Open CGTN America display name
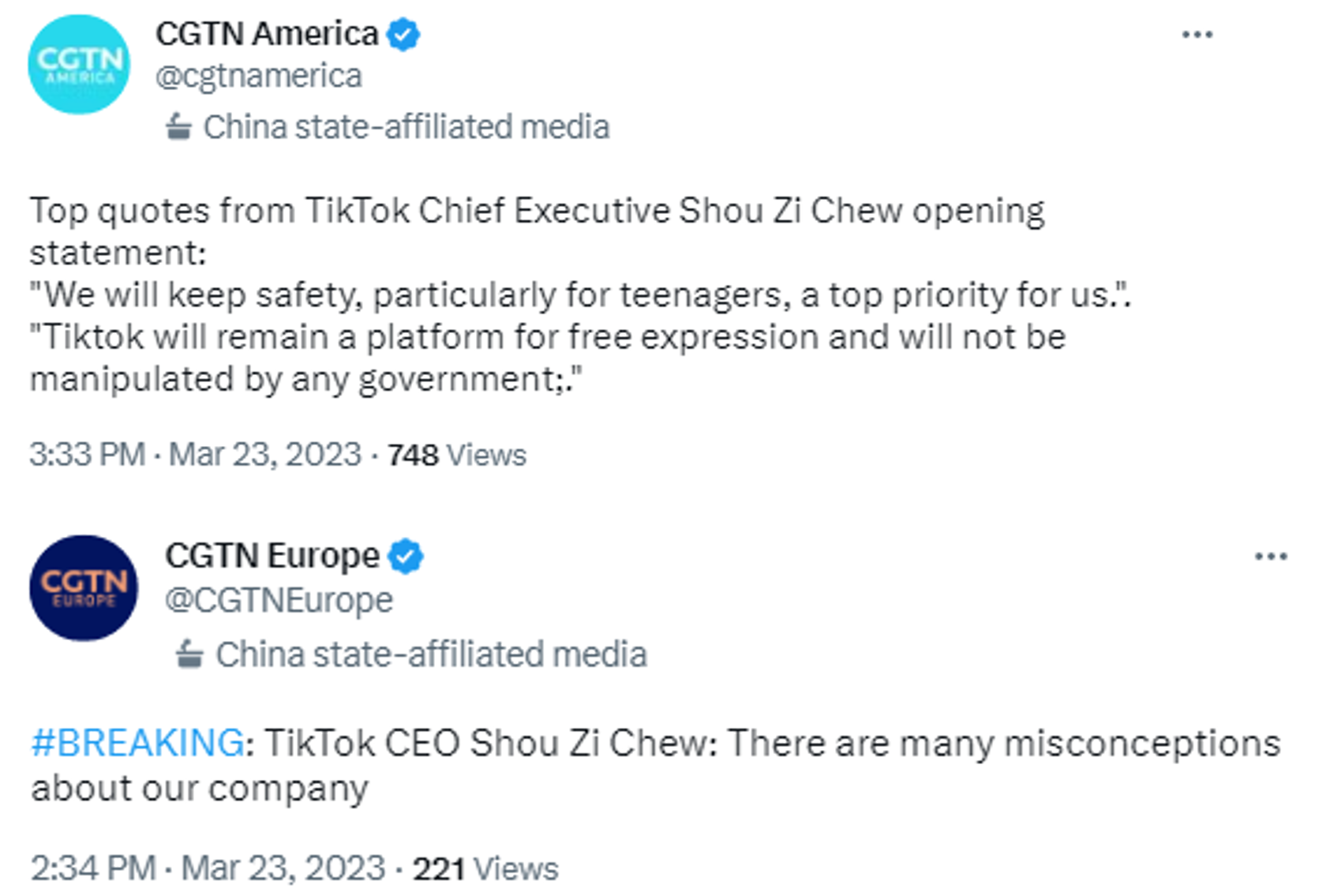1334x896 pixels. 267,34
